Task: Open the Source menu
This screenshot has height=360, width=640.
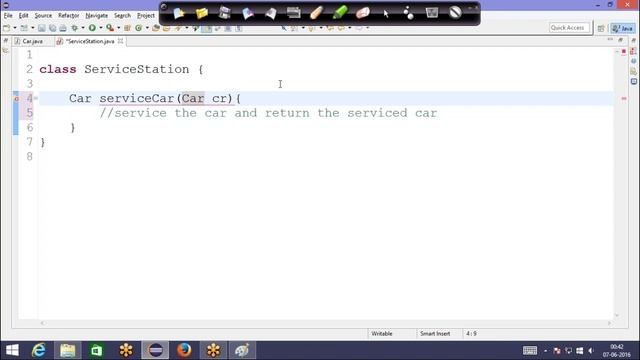Action: pos(43,16)
